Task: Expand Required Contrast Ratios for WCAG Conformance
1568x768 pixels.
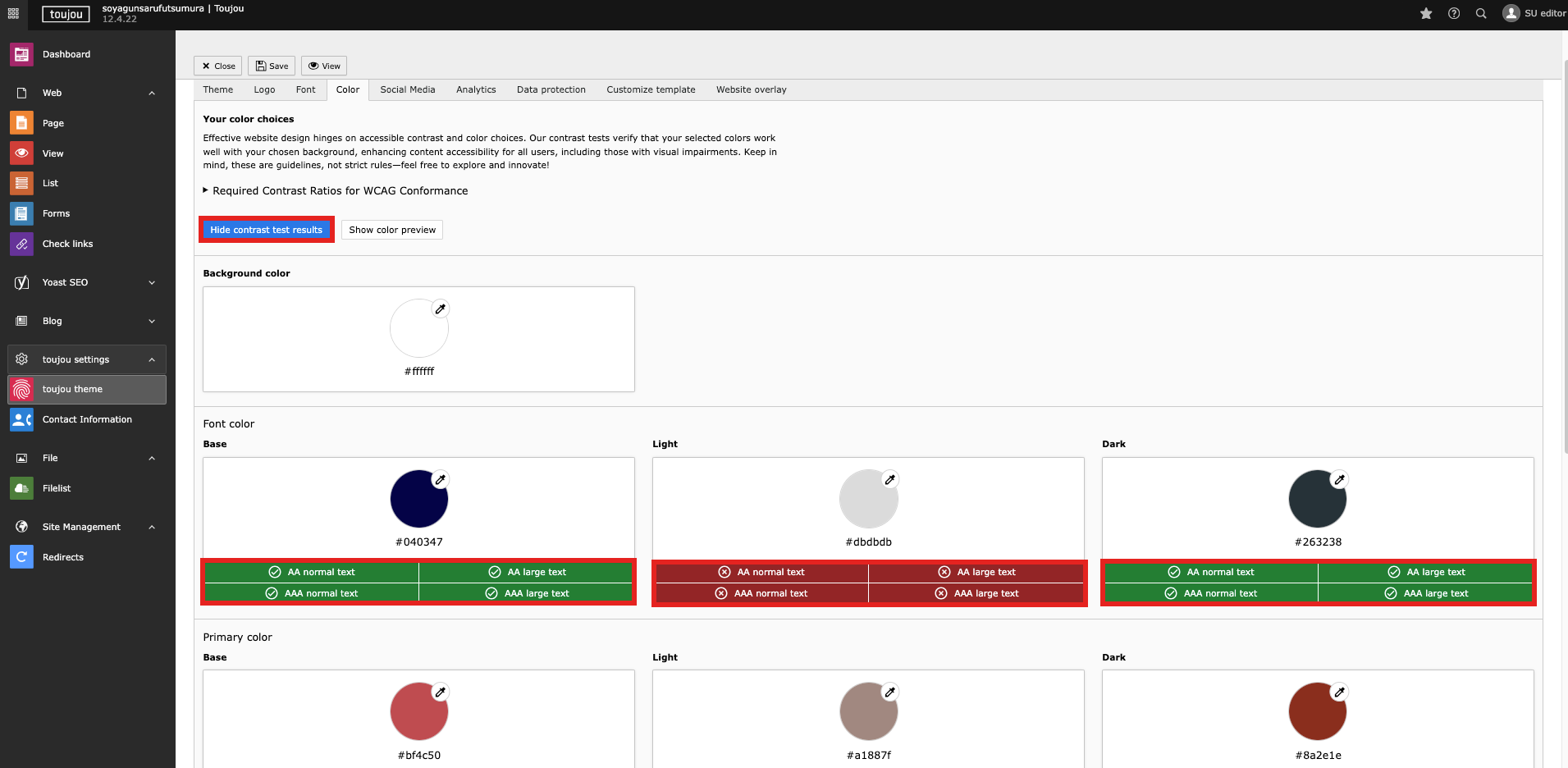Action: click(x=340, y=190)
